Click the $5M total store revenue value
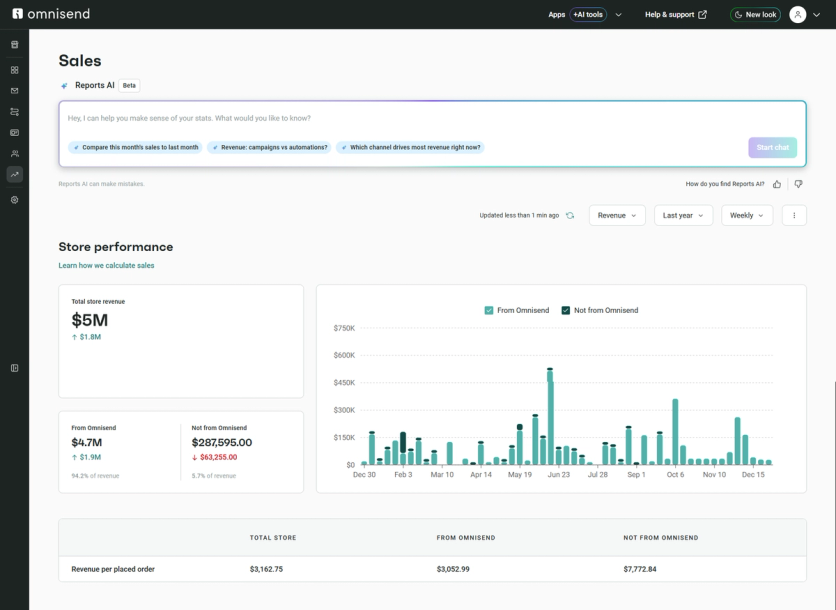836x610 pixels. [x=90, y=320]
